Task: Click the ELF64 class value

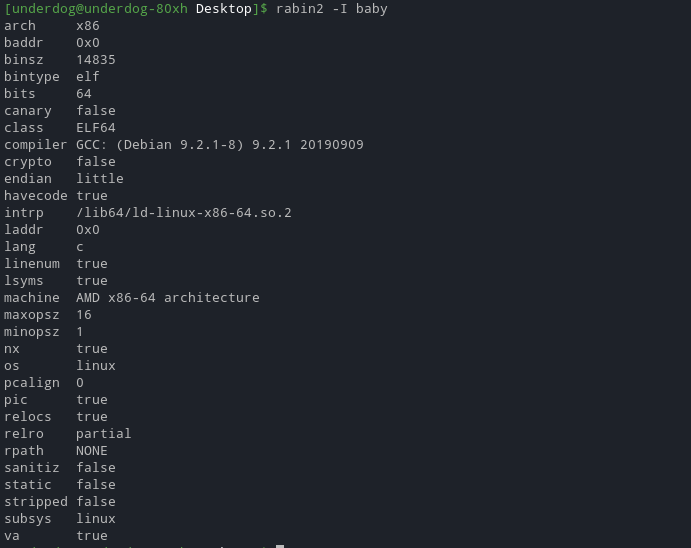Action: coord(96,128)
